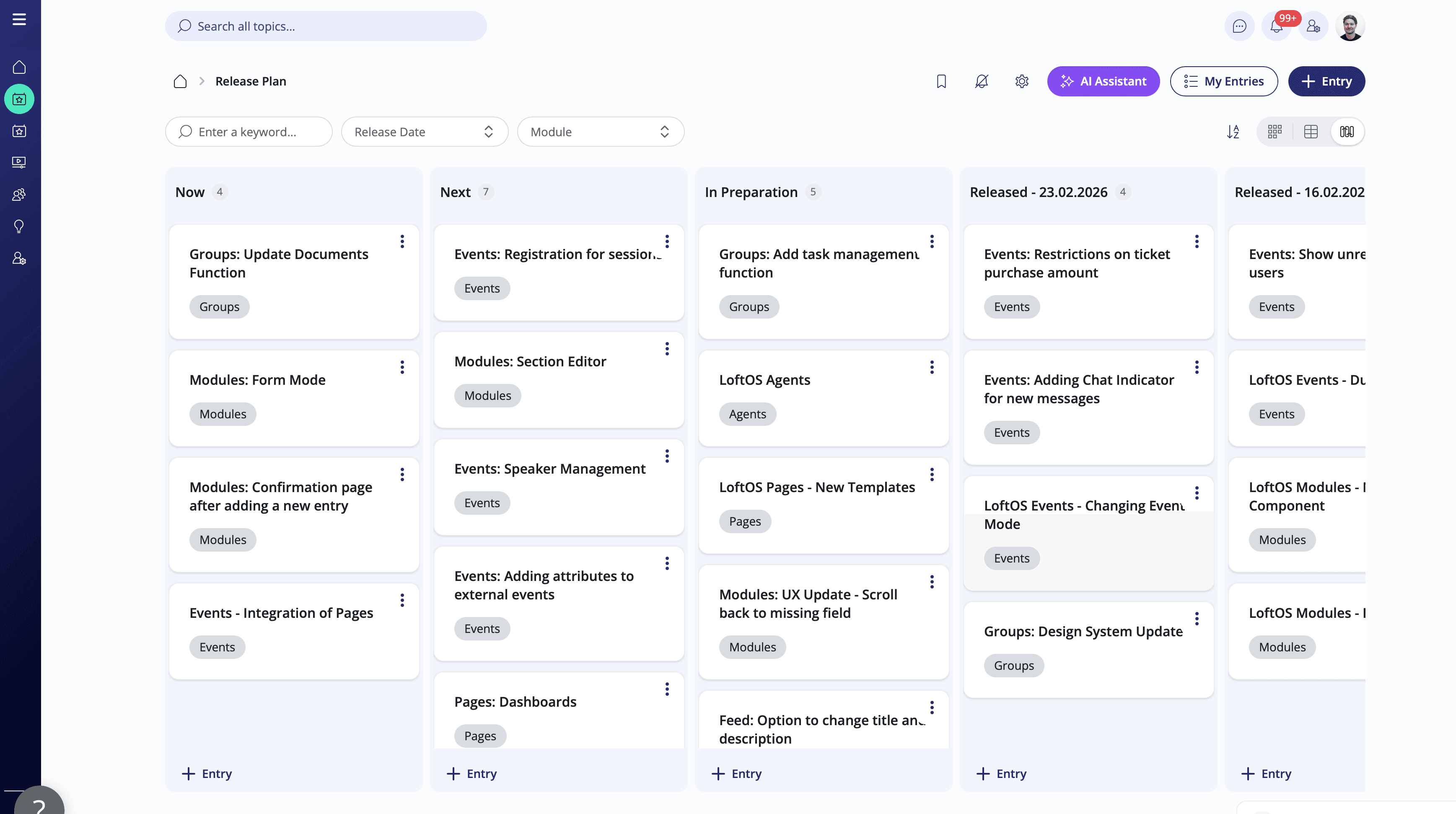Click the sort A-Z icon
1456x814 pixels.
[1233, 132]
